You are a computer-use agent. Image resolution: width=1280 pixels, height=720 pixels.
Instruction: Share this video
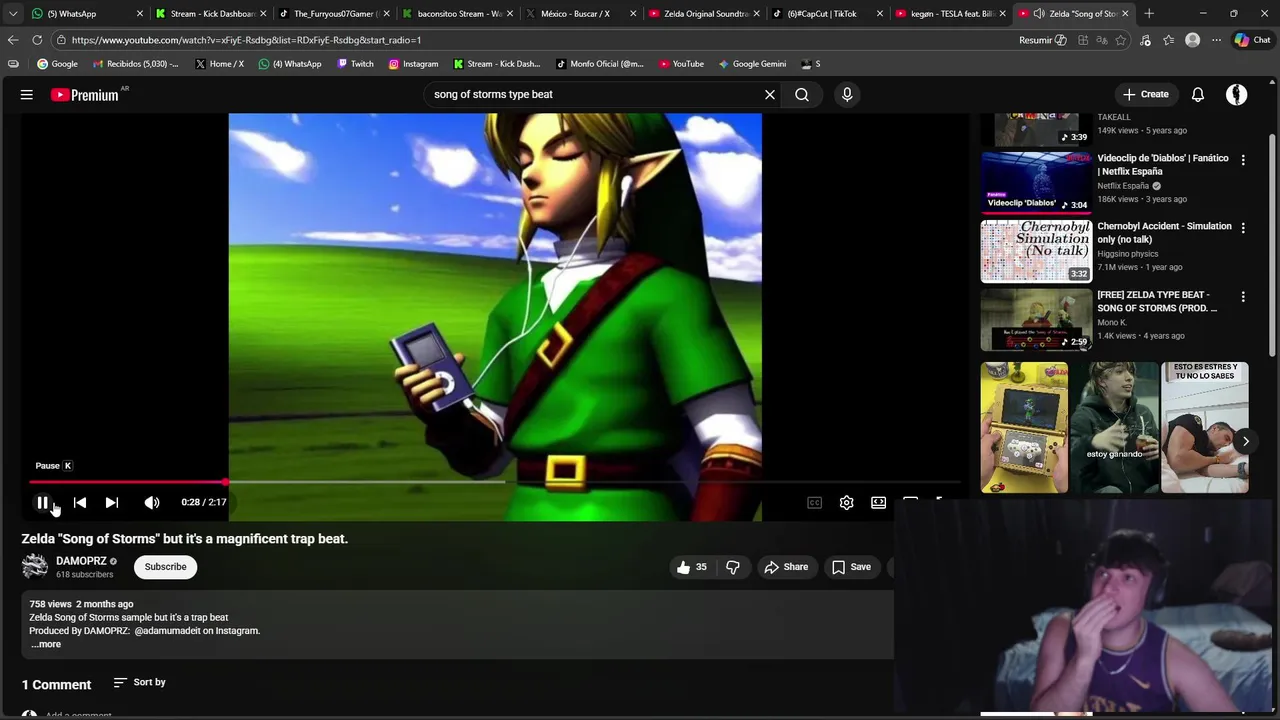coord(786,567)
